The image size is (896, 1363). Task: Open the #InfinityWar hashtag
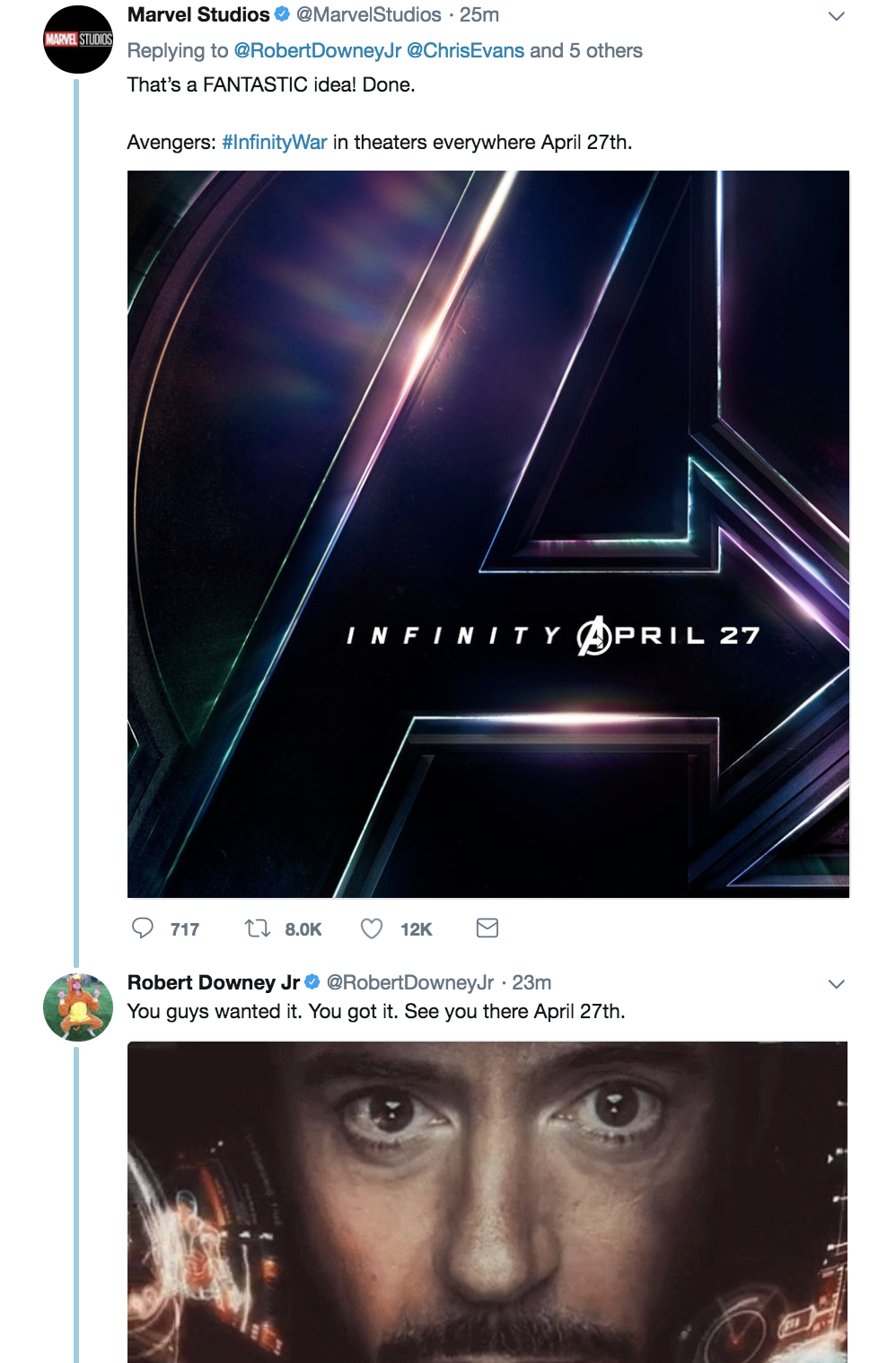tap(275, 143)
